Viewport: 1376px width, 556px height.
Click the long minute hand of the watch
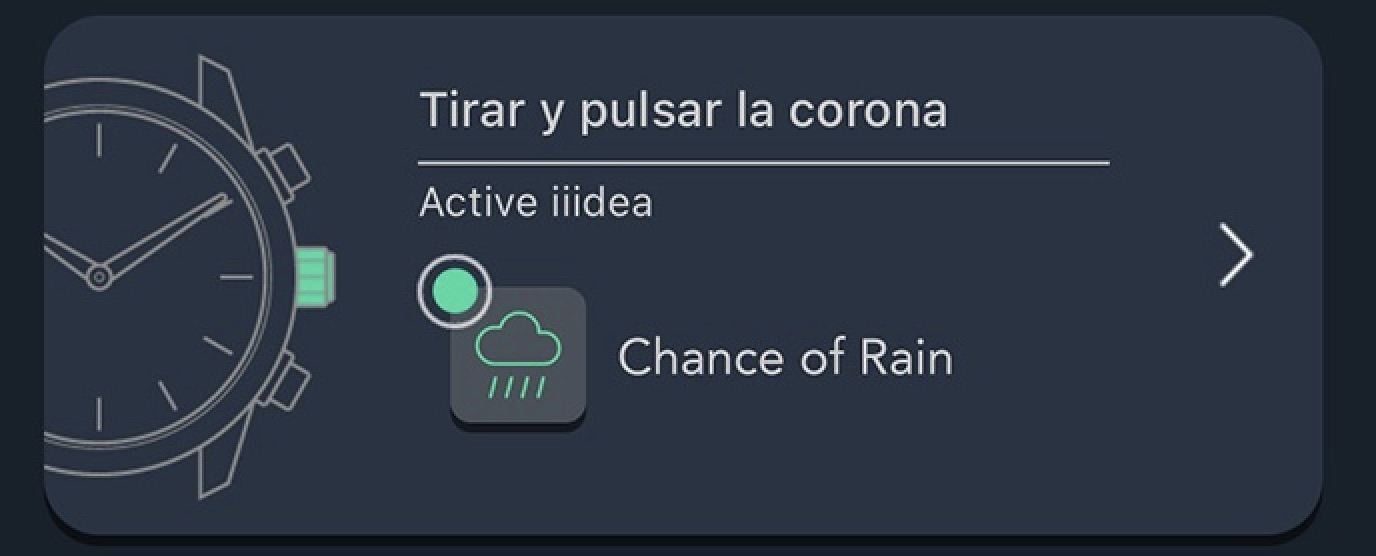click(x=165, y=235)
